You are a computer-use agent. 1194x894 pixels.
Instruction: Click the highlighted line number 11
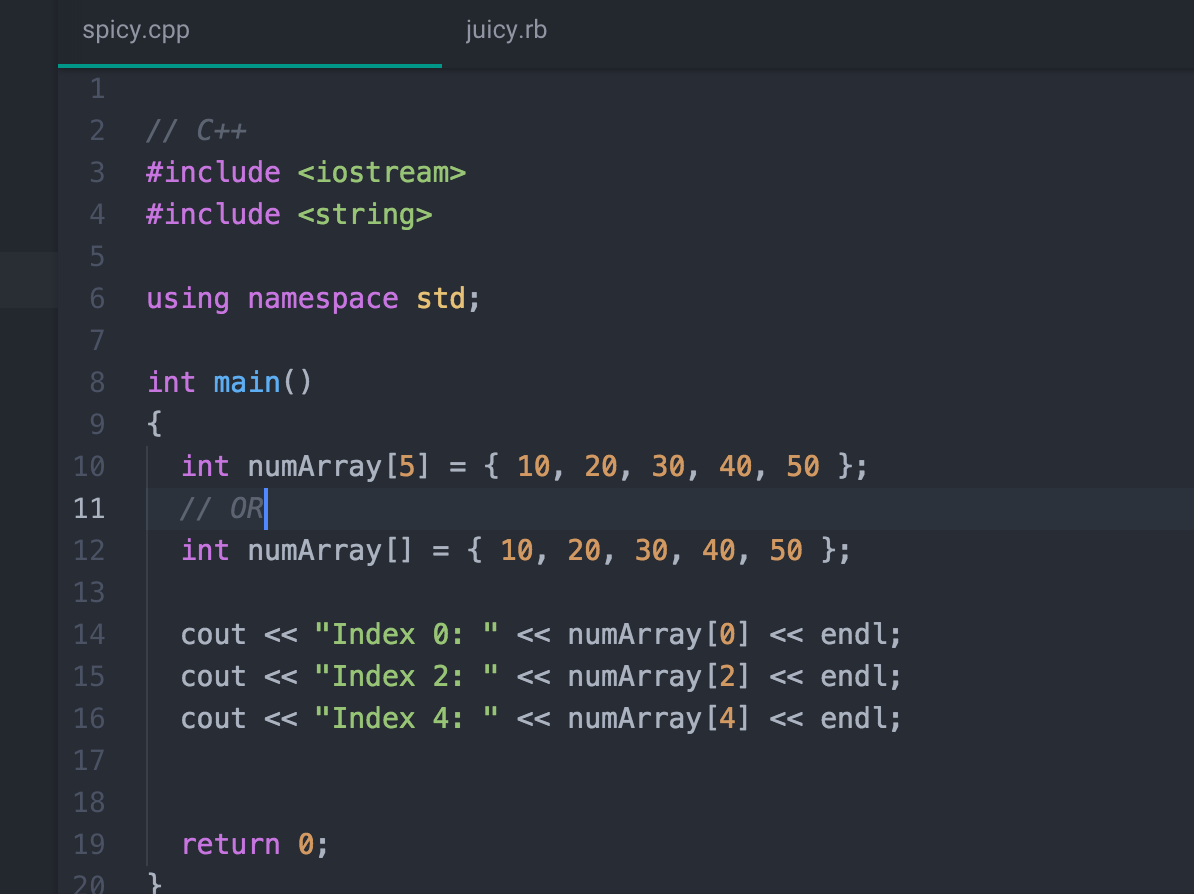coord(89,508)
